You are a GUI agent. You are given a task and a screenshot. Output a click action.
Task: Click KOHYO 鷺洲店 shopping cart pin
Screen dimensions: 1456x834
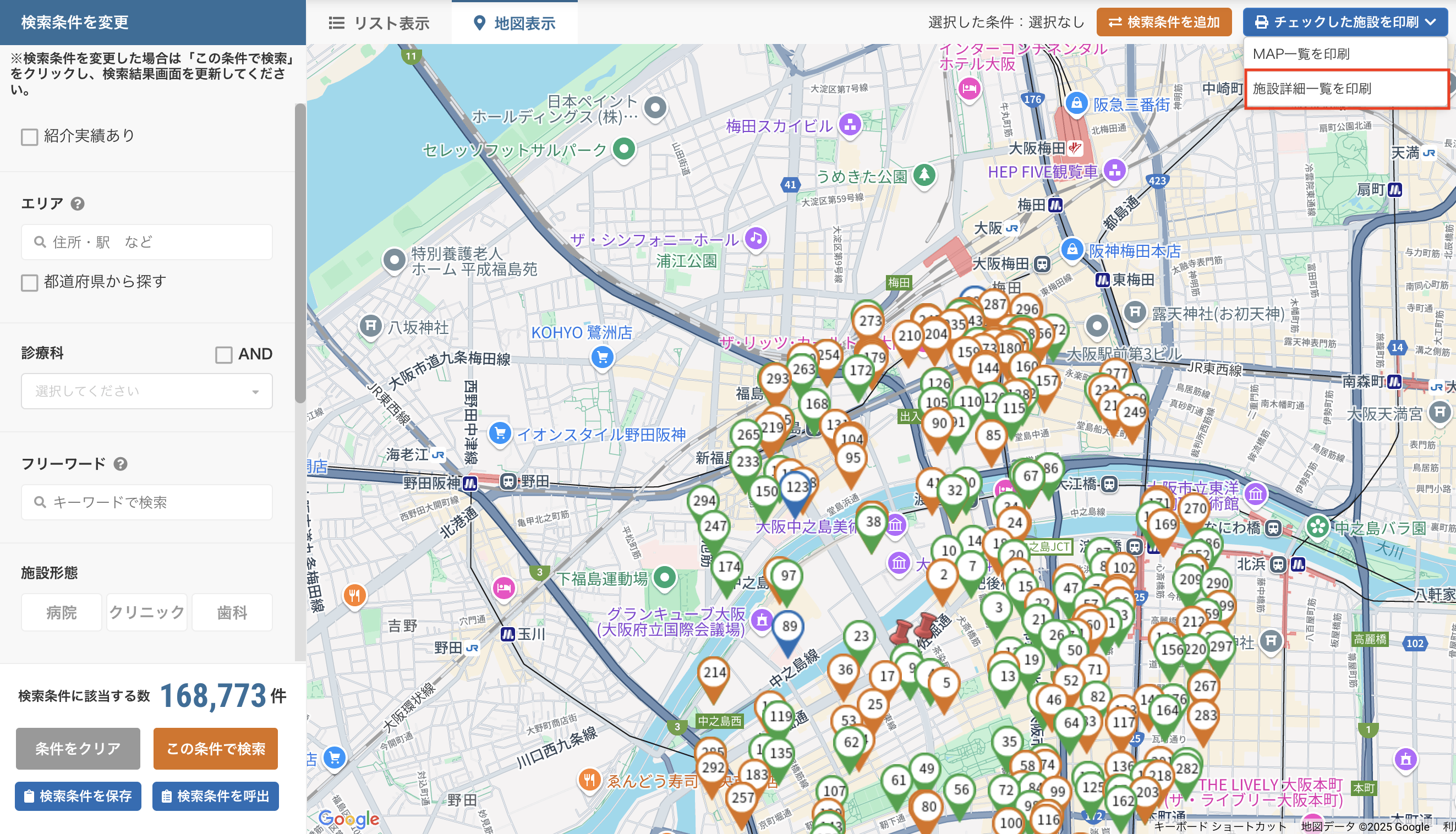click(x=602, y=358)
